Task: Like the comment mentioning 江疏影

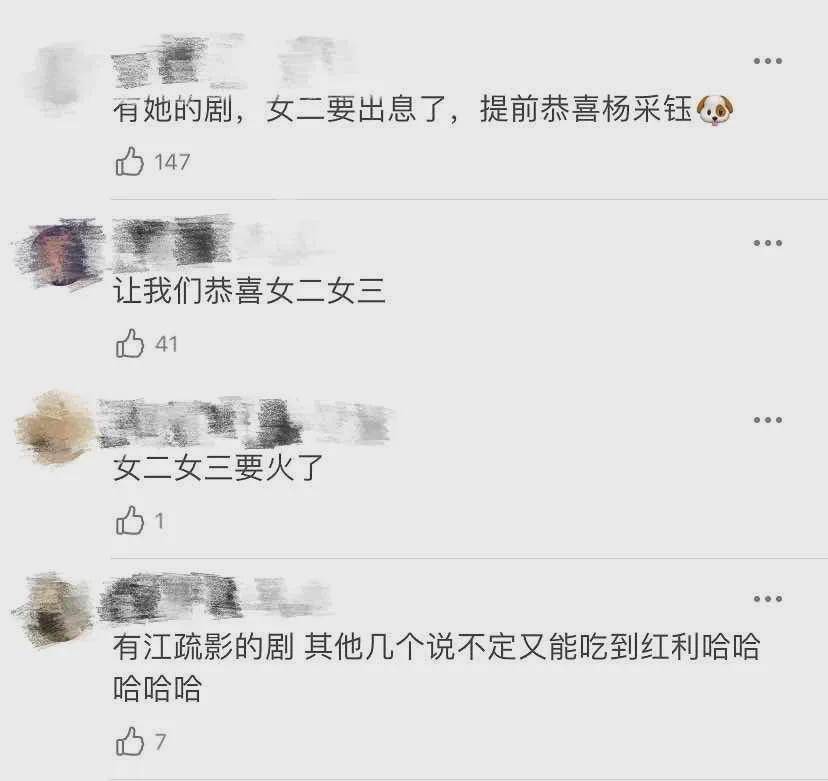Action: click(129, 741)
